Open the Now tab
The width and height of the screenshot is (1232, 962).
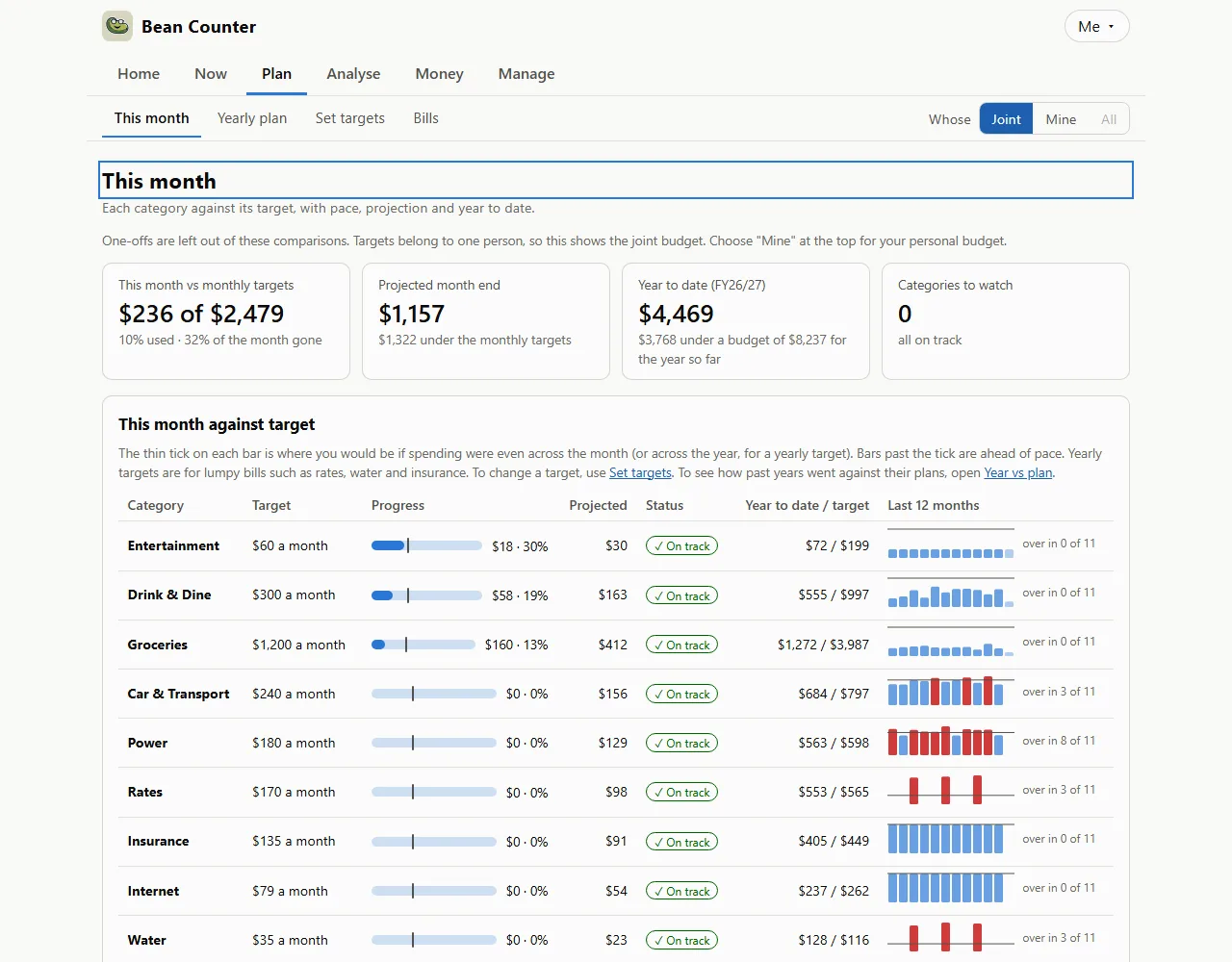click(211, 74)
